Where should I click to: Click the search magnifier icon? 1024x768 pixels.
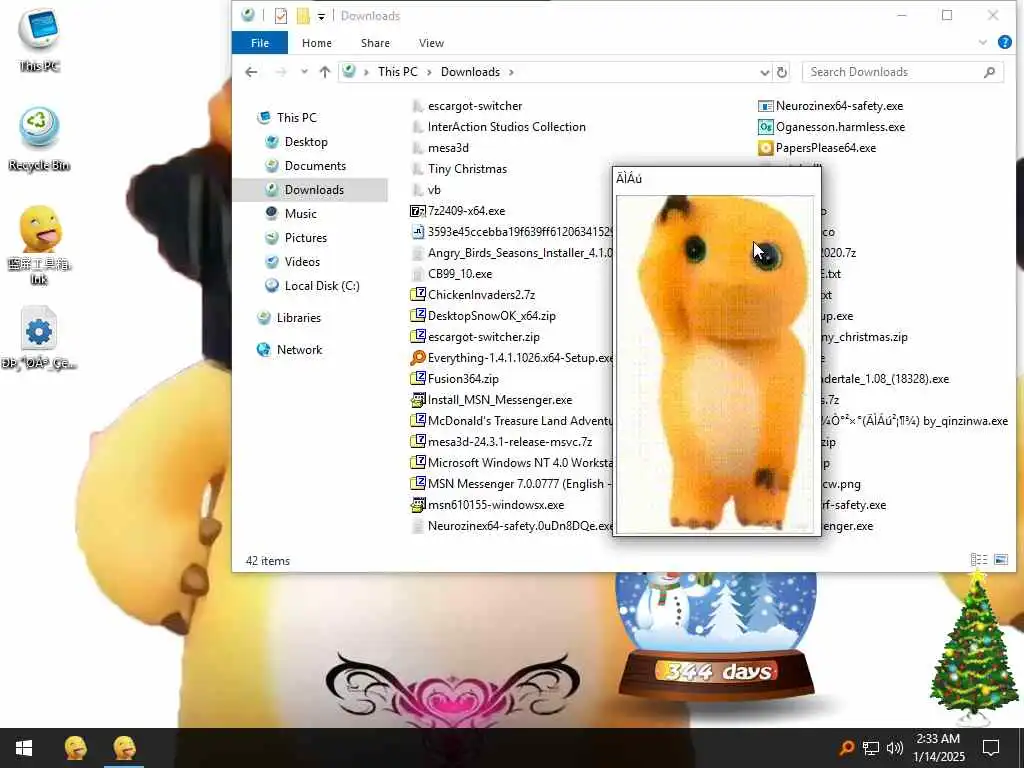[x=989, y=72]
